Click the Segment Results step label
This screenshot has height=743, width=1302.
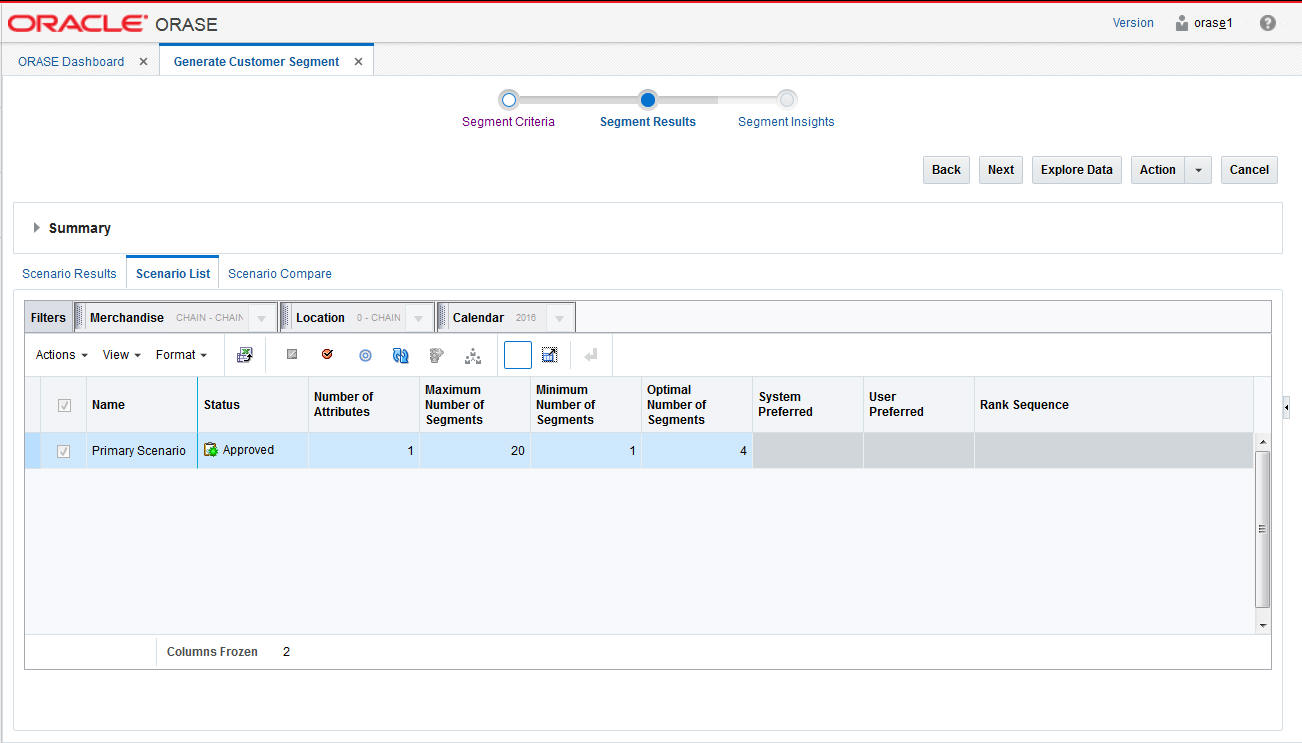(648, 122)
